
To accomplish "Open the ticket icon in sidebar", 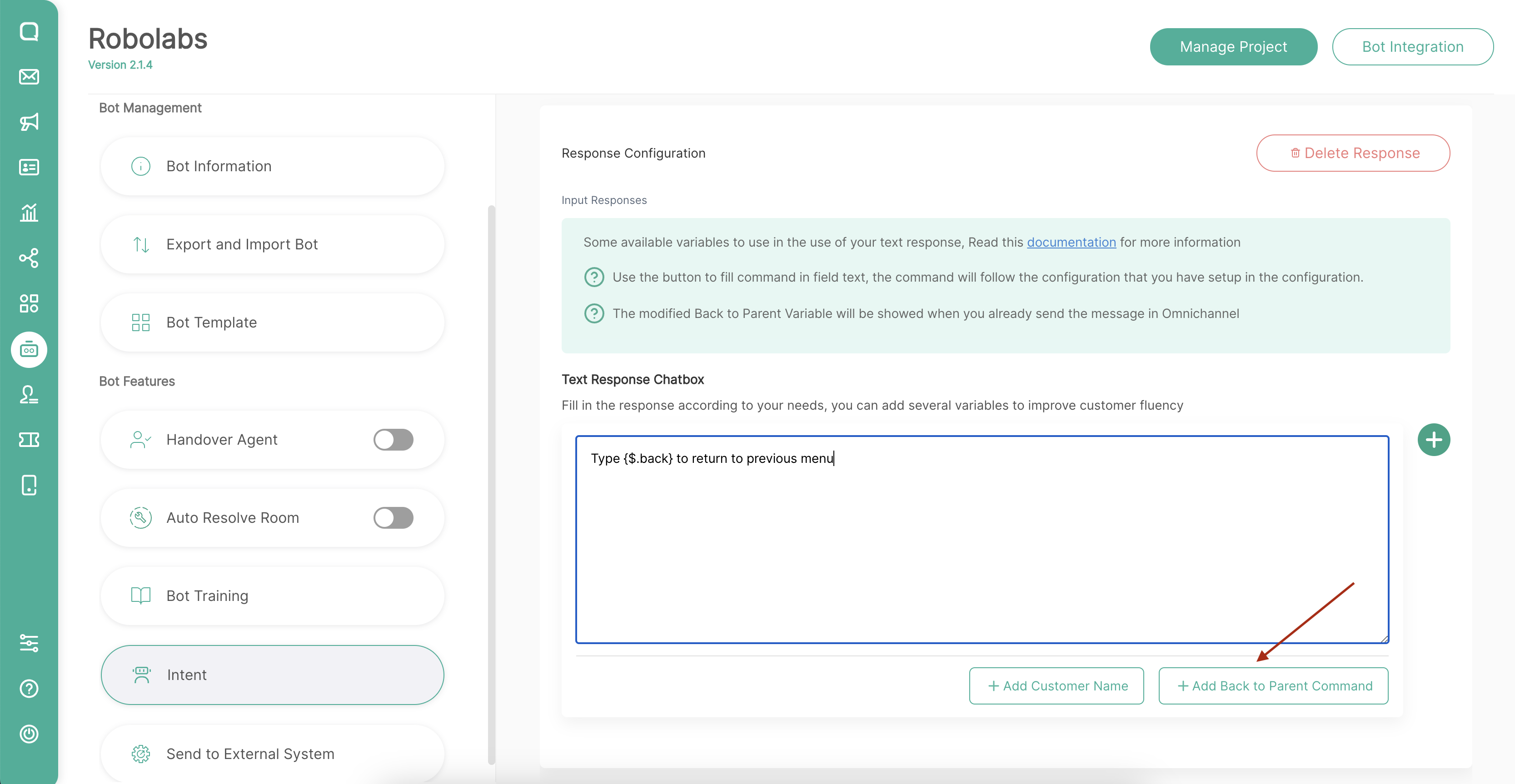I will click(x=29, y=440).
